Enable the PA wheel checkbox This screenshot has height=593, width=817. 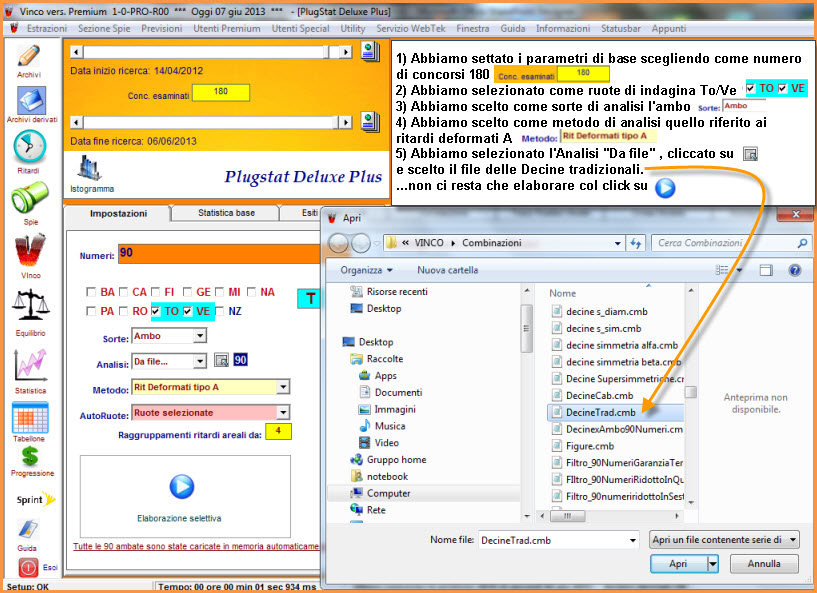click(91, 311)
